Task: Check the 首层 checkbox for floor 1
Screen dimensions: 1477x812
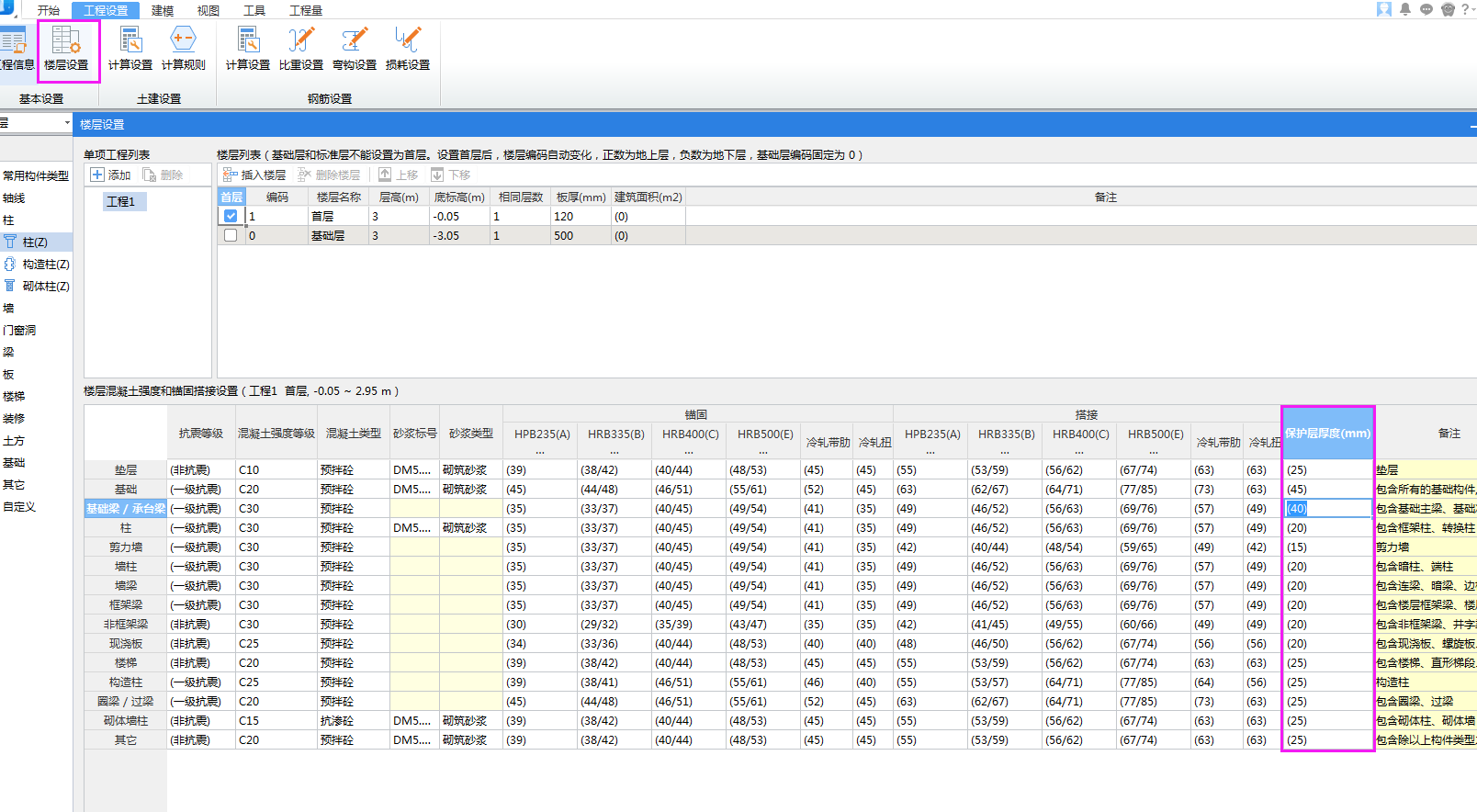Action: coord(231,216)
